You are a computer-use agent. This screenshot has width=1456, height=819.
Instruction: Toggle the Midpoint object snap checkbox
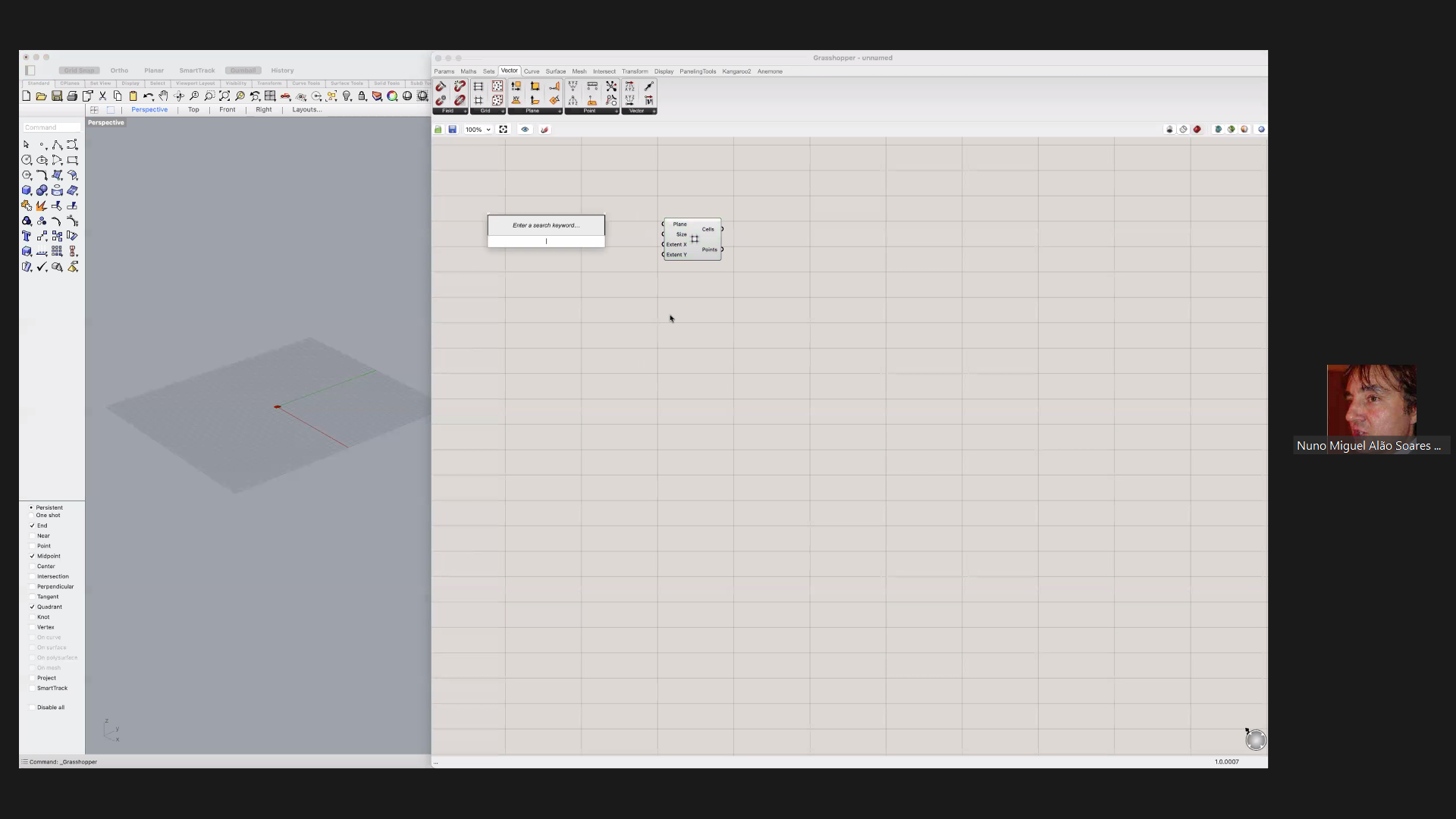click(x=32, y=557)
